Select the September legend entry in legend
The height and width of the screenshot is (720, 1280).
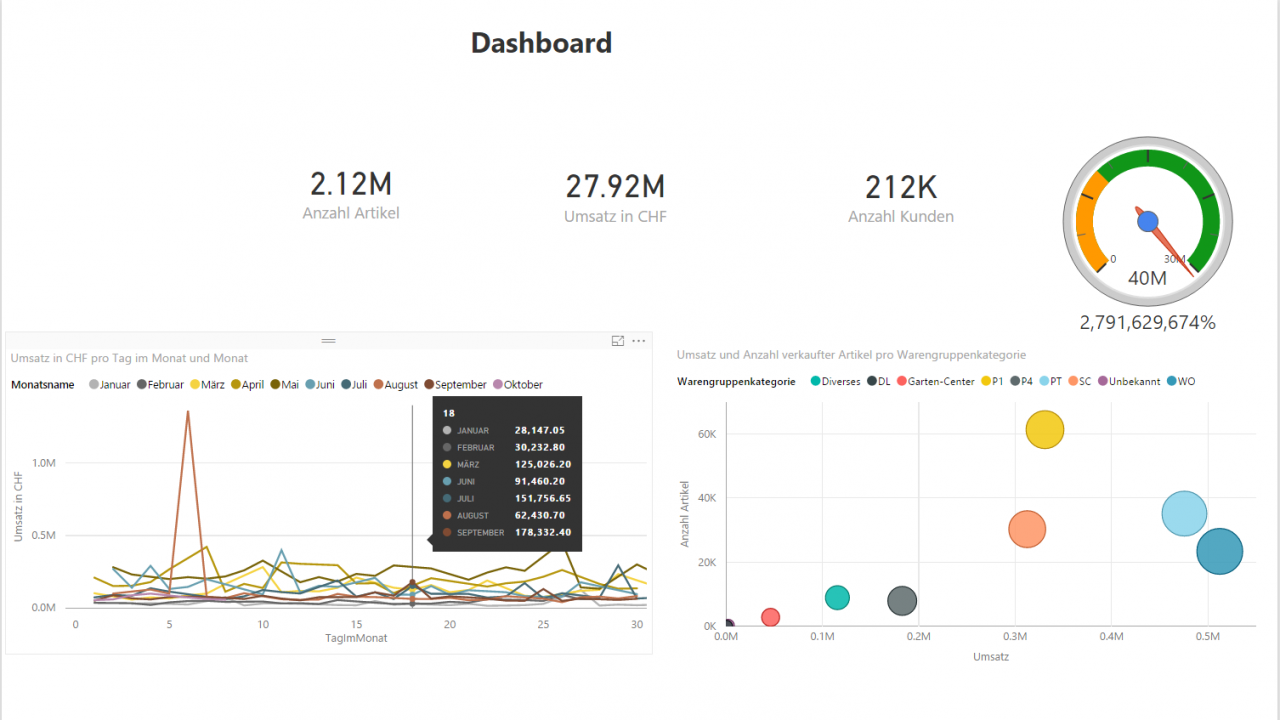tap(456, 384)
